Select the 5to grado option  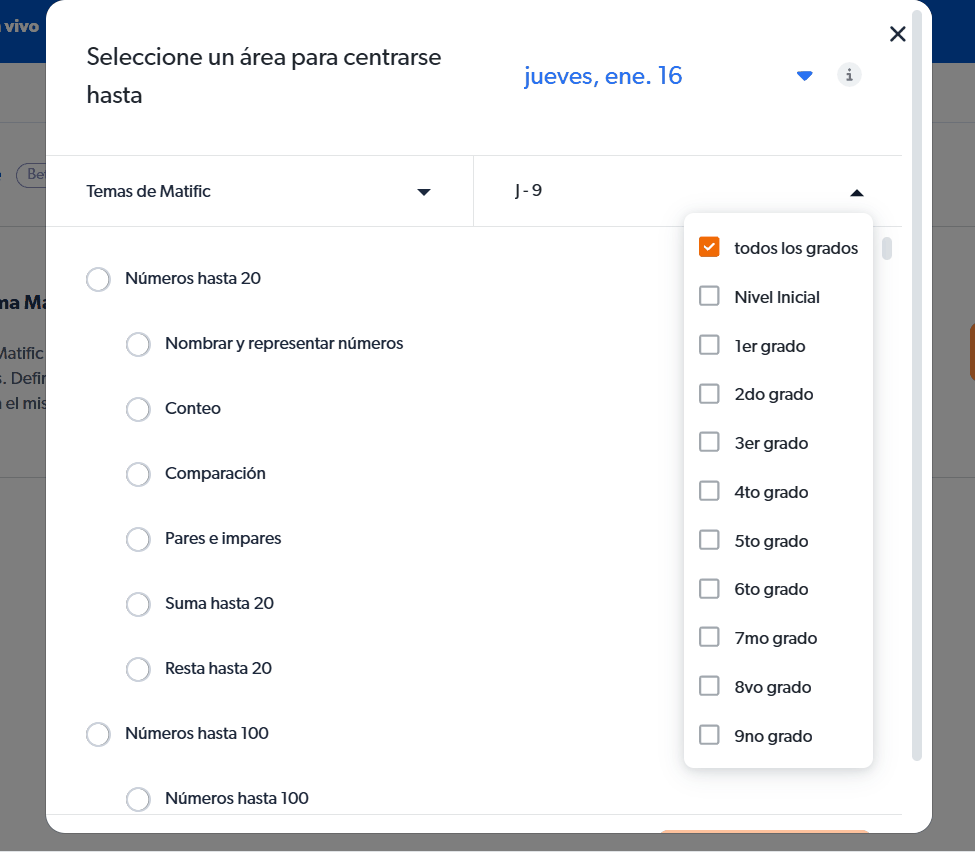point(709,540)
